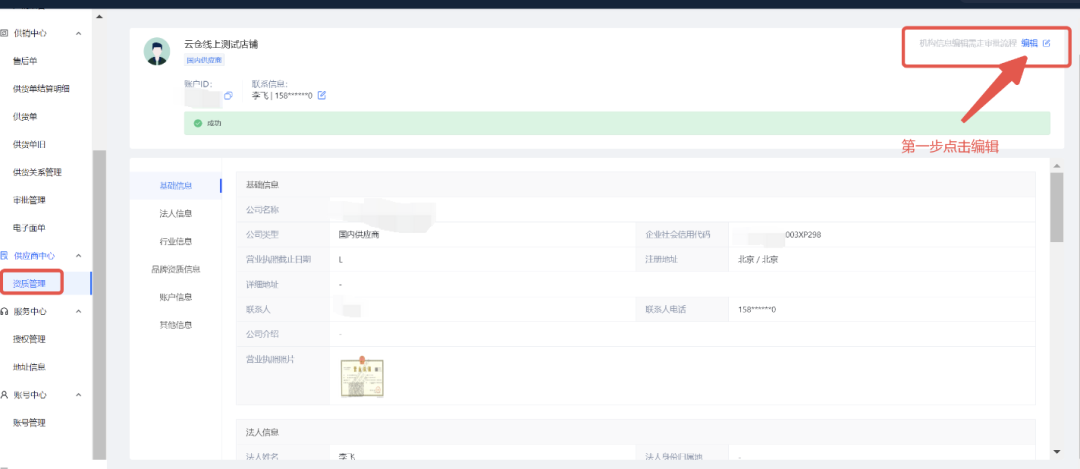Image resolution: width=1080 pixels, height=469 pixels.
Task: Edit contact info via pencil icon
Action: 322,96
